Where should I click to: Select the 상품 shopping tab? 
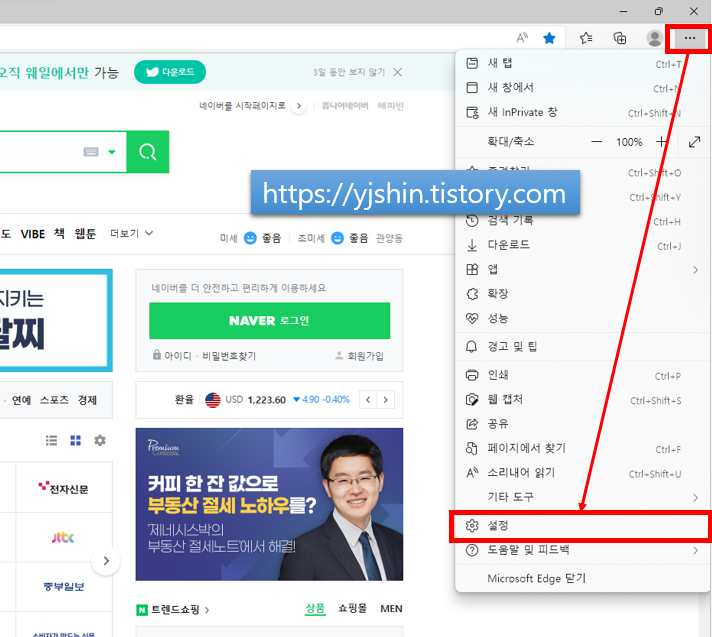pyautogui.click(x=315, y=608)
